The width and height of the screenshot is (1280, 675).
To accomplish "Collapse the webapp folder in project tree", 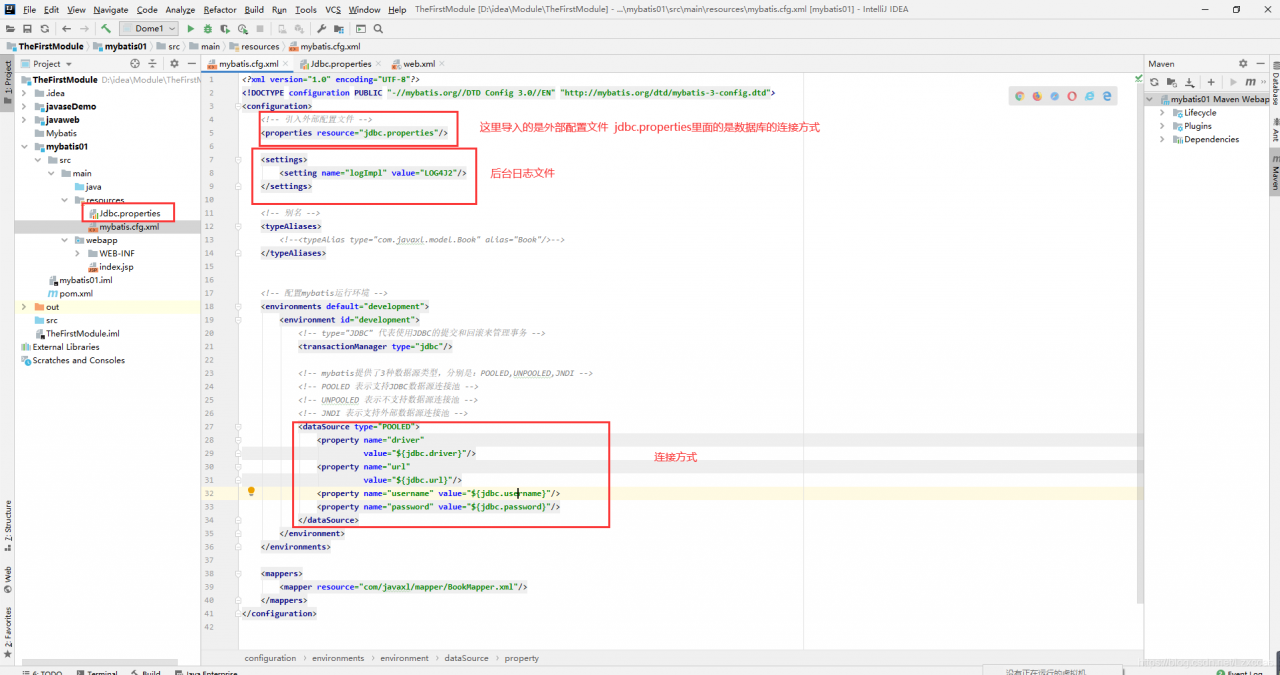I will (x=64, y=240).
